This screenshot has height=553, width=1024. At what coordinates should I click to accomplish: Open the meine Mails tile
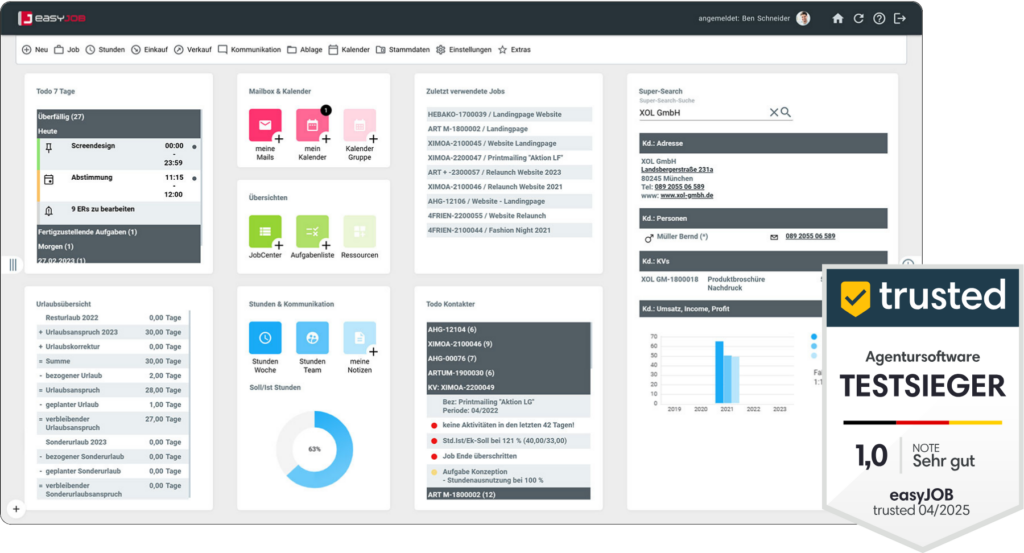[x=264, y=126]
